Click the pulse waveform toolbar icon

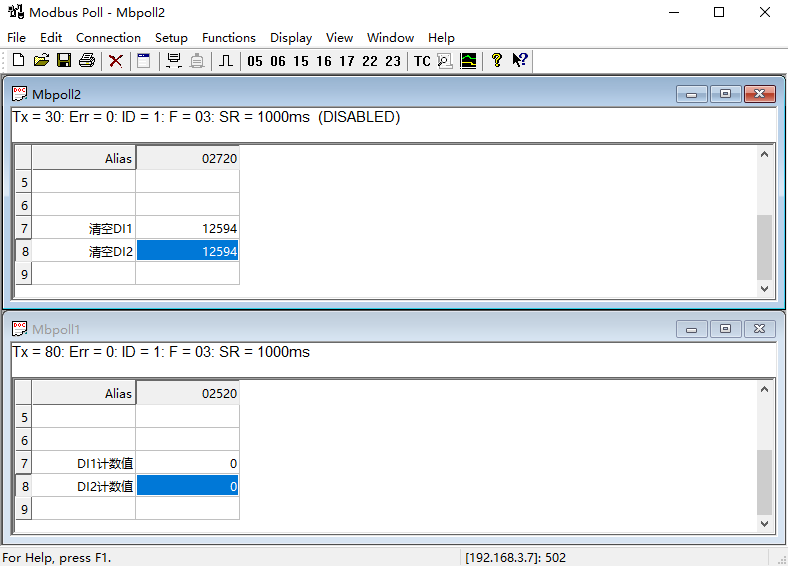click(226, 61)
